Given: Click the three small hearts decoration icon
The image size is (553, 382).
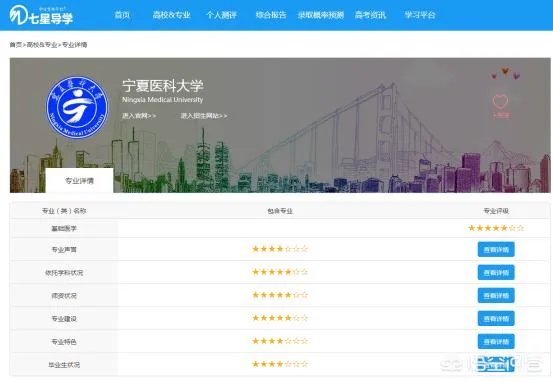Looking at the screenshot, I should tap(505, 73).
